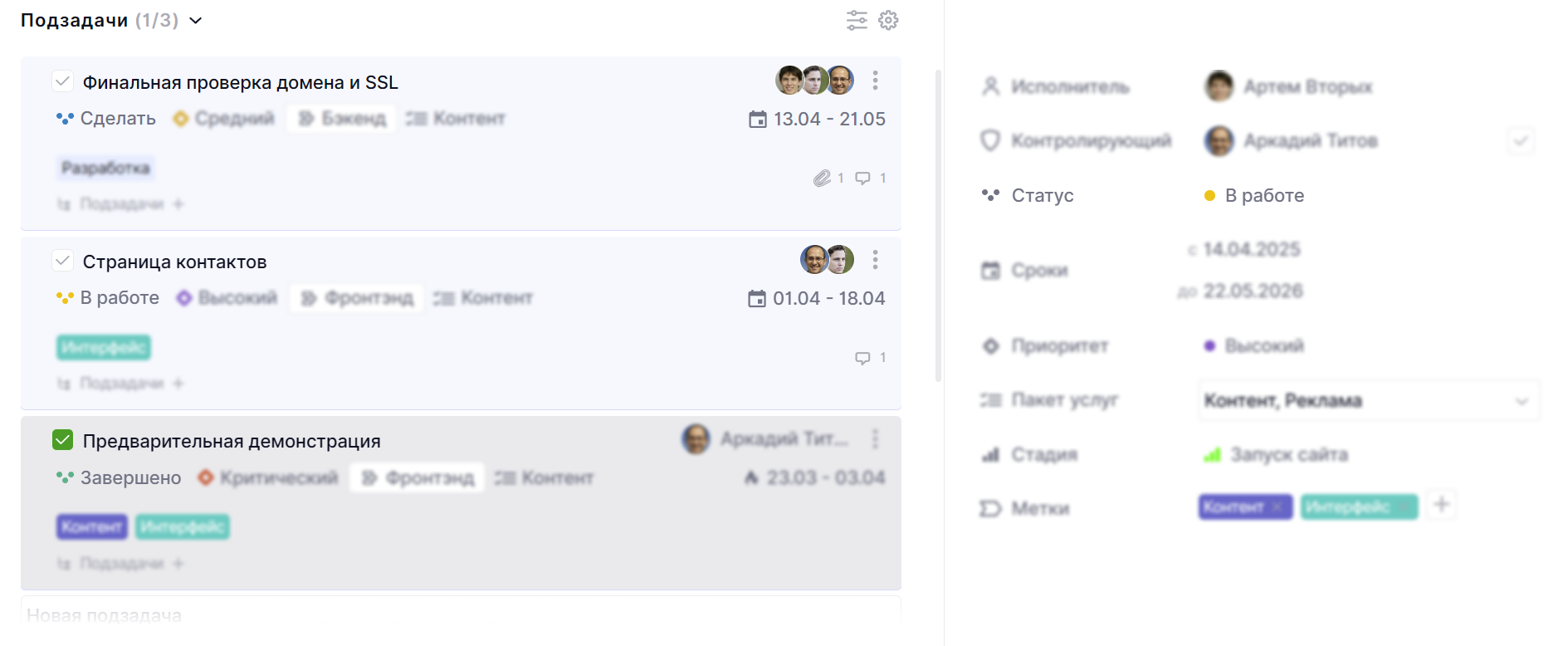Uncheck Предварительная демонстрация subtask
Image resolution: width=1568 pixels, height=646 pixels.
pos(62,440)
